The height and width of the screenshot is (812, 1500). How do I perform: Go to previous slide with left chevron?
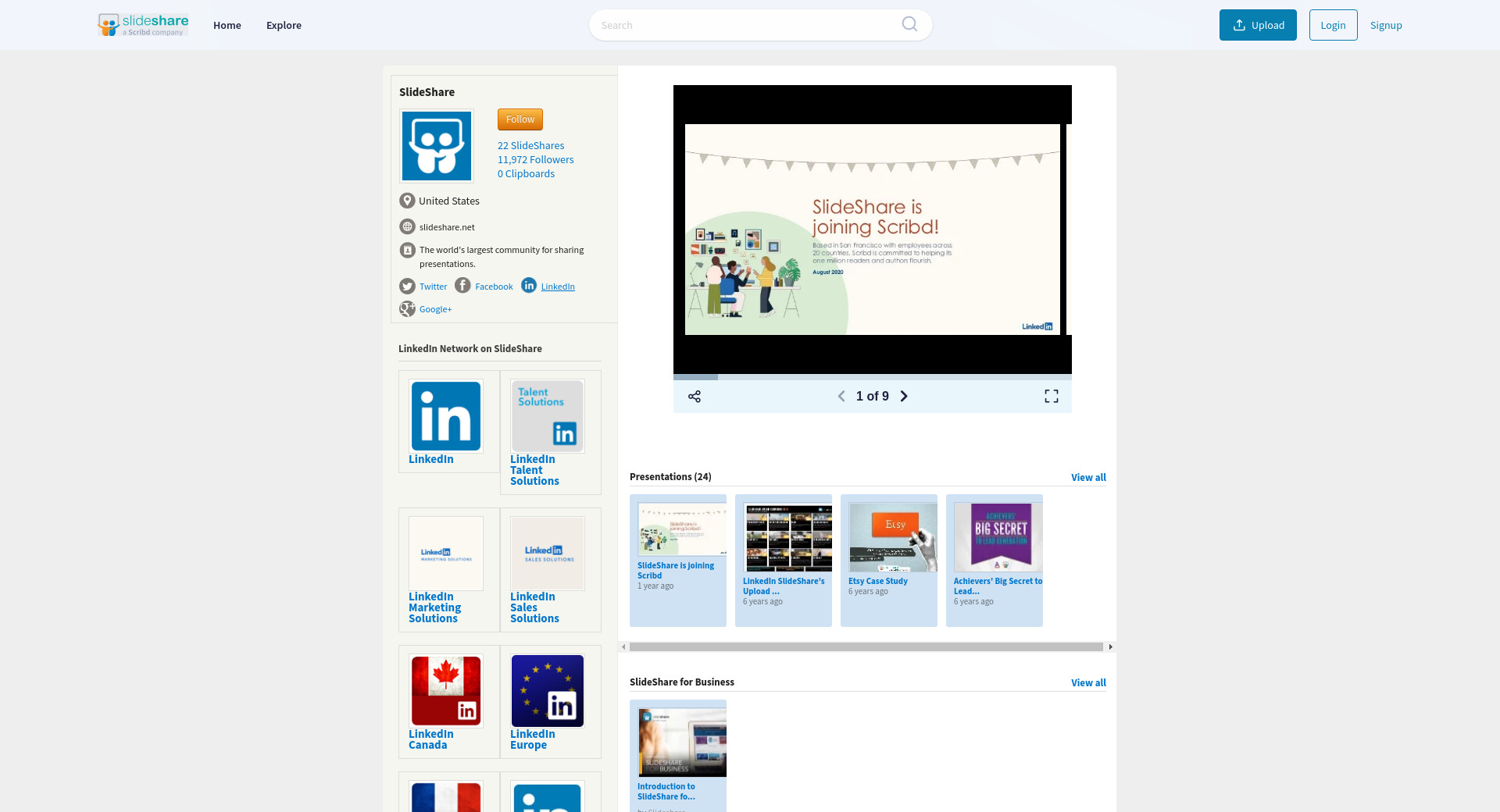tap(841, 397)
